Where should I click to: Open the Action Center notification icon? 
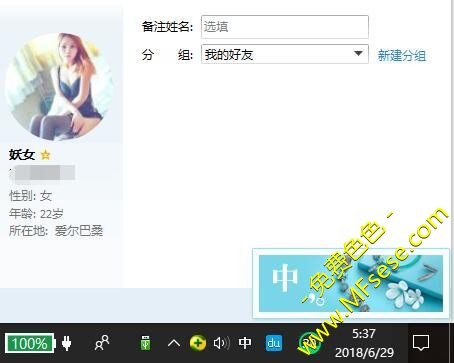tap(421, 343)
